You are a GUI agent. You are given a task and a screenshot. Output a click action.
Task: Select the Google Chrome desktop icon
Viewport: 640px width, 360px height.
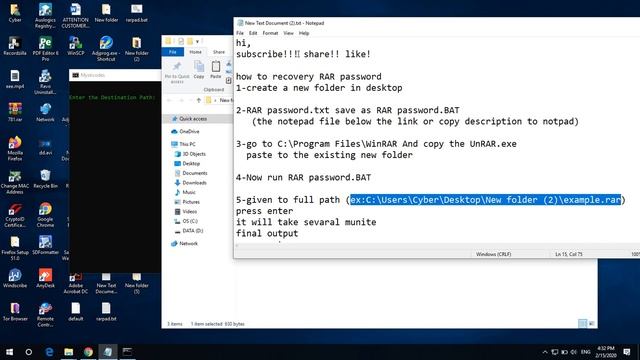click(45, 215)
